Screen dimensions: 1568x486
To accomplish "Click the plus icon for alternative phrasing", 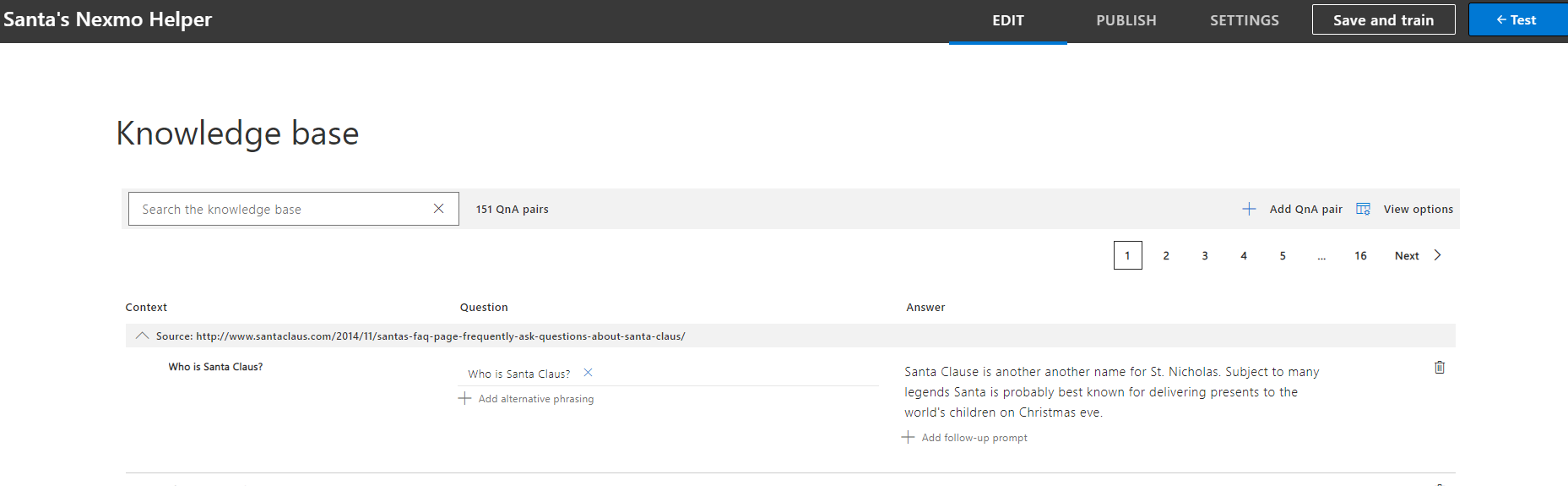I will (464, 398).
